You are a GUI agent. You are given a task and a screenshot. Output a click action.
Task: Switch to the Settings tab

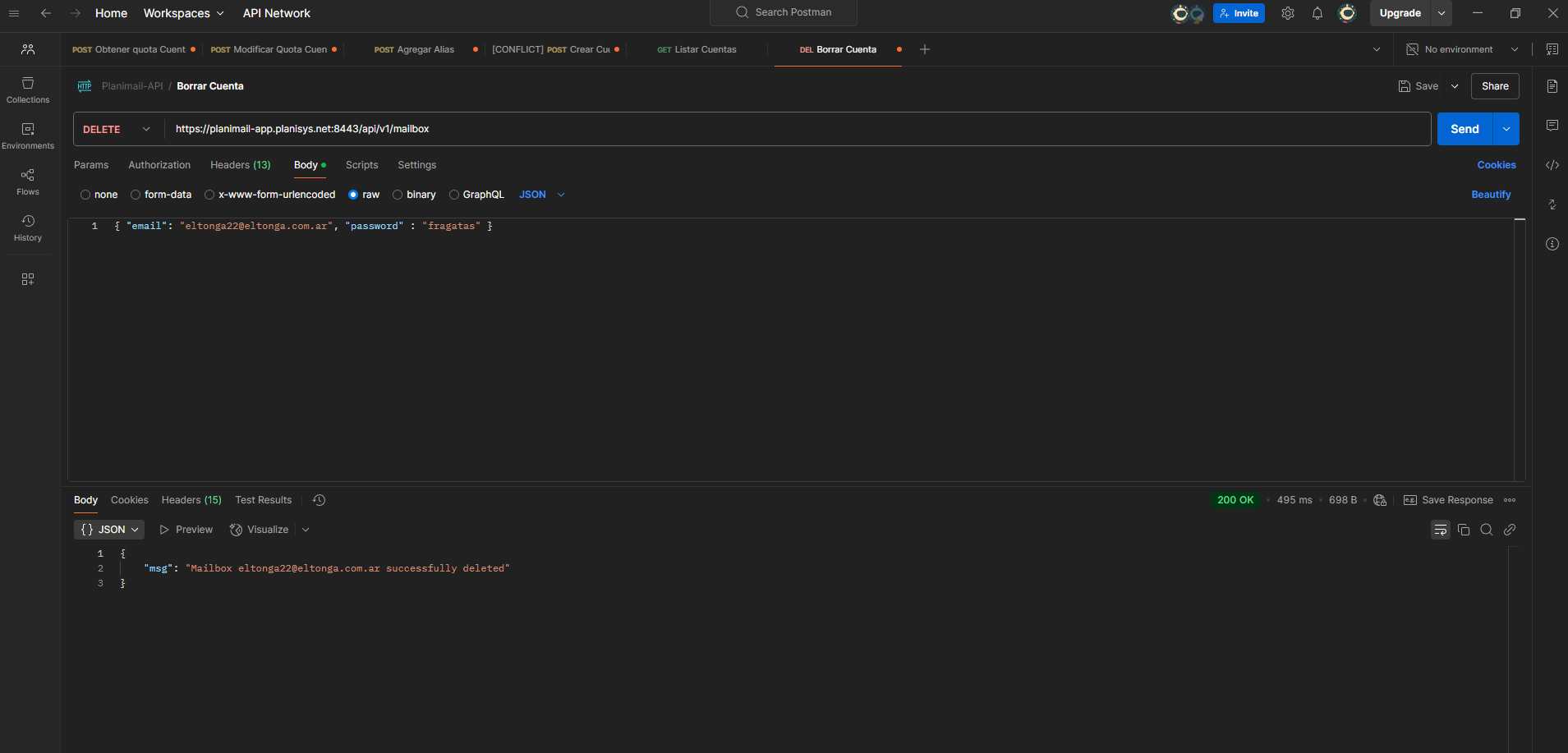click(x=417, y=165)
